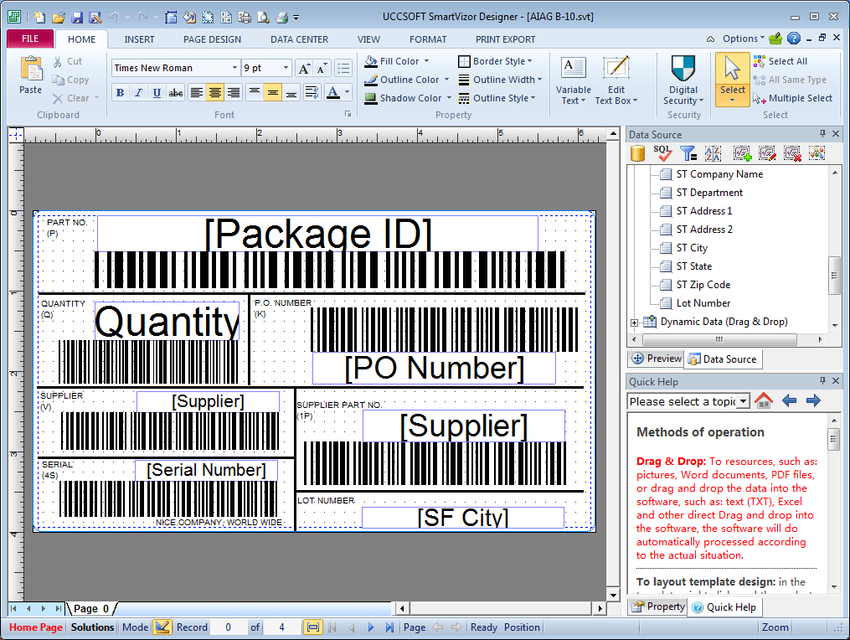This screenshot has height=640, width=850.
Task: Click the bullet list icon
Action: pos(343,68)
